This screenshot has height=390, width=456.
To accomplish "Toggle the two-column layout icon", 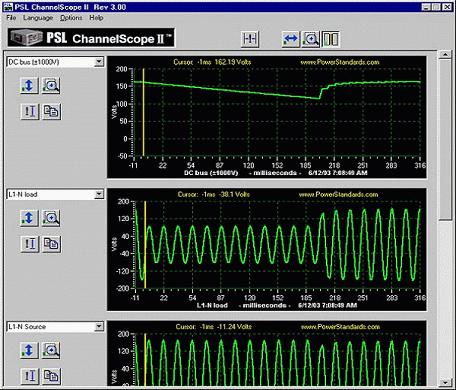I will (330, 39).
